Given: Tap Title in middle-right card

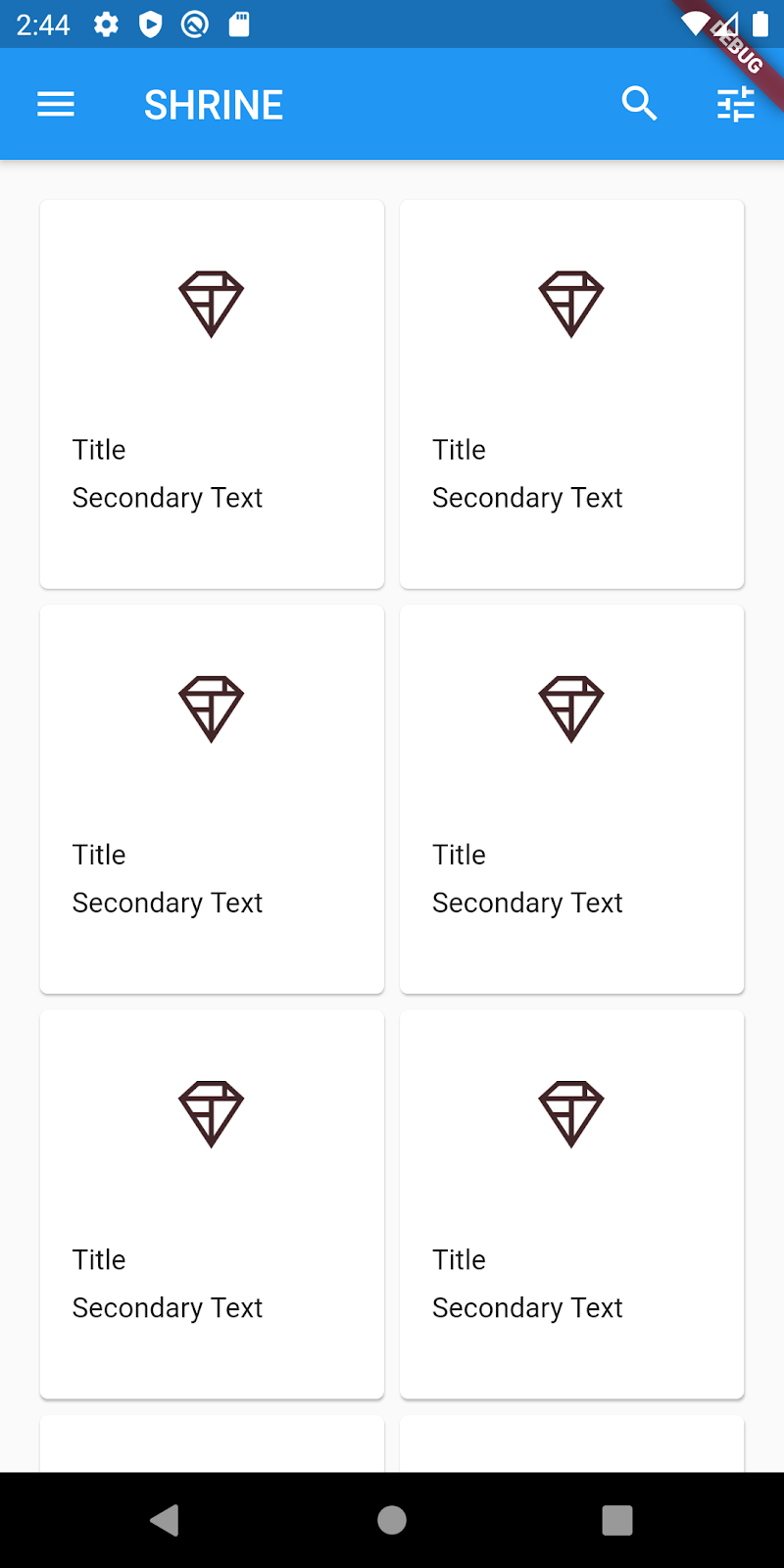Looking at the screenshot, I should pos(459,855).
